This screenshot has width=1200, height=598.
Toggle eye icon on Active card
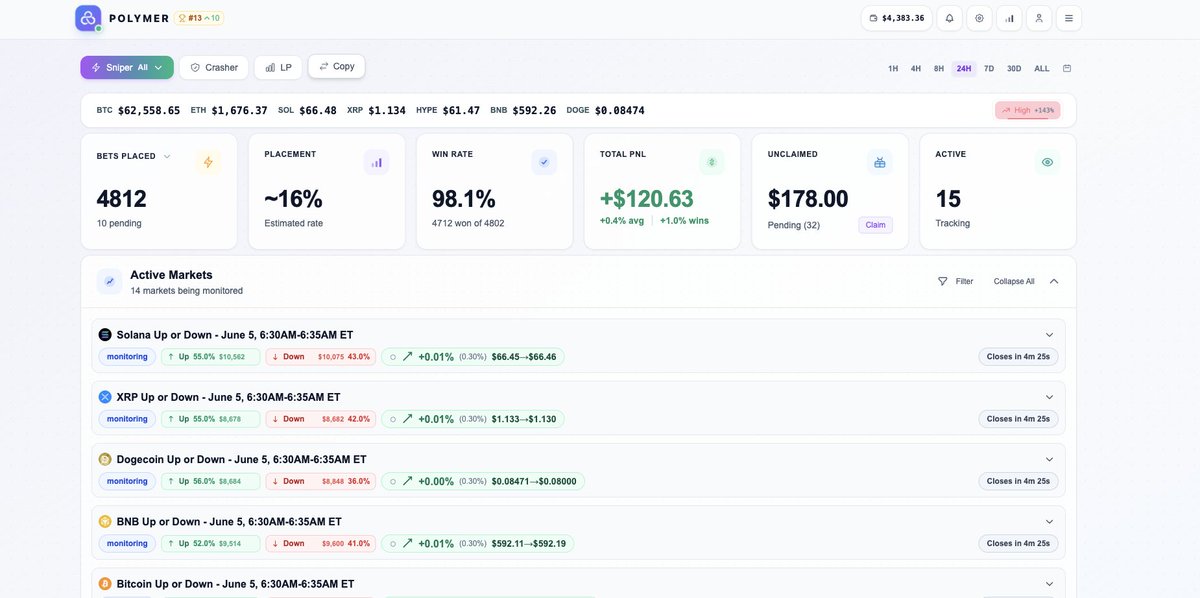[x=1048, y=162]
